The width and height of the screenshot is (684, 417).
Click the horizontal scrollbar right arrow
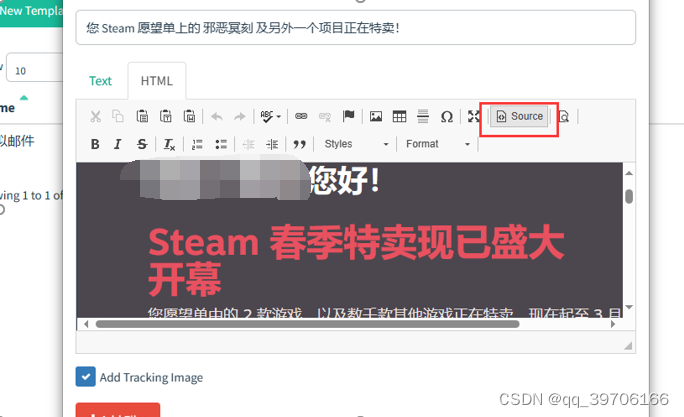(612, 324)
